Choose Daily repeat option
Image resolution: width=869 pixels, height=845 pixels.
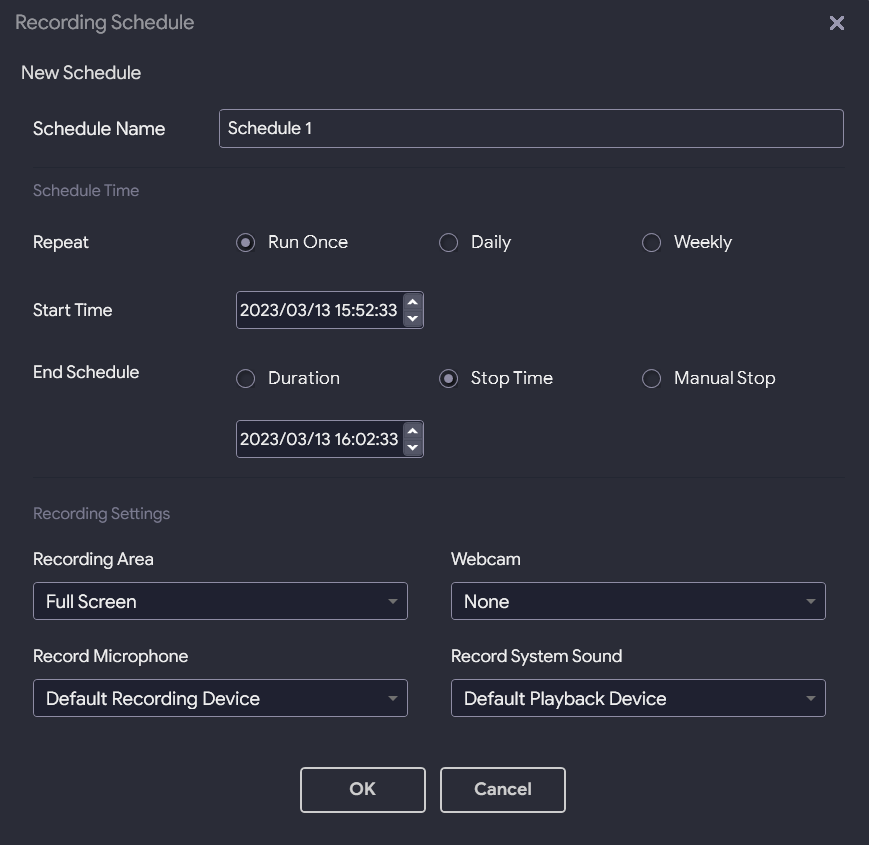point(449,243)
